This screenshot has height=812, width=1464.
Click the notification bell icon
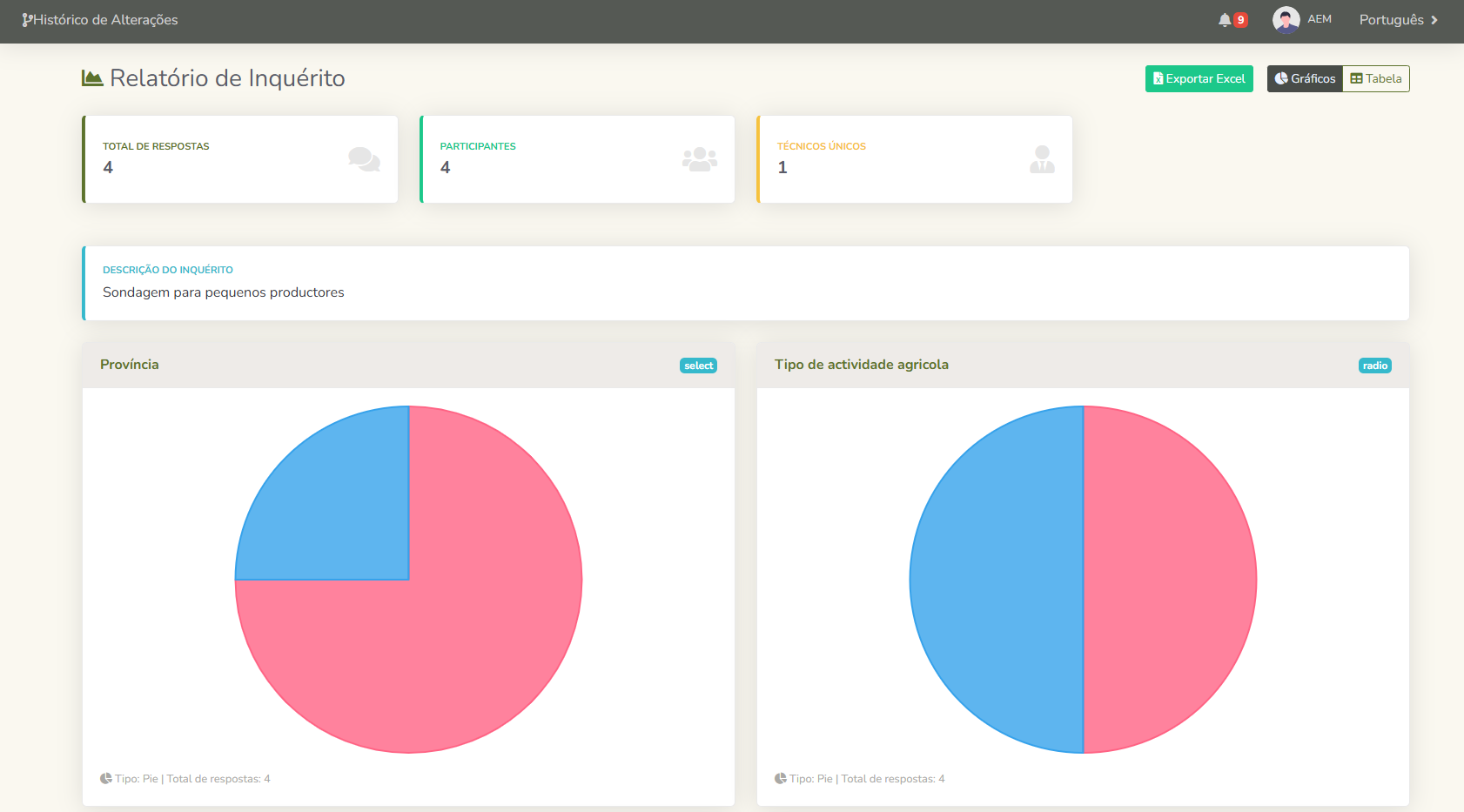1225,20
